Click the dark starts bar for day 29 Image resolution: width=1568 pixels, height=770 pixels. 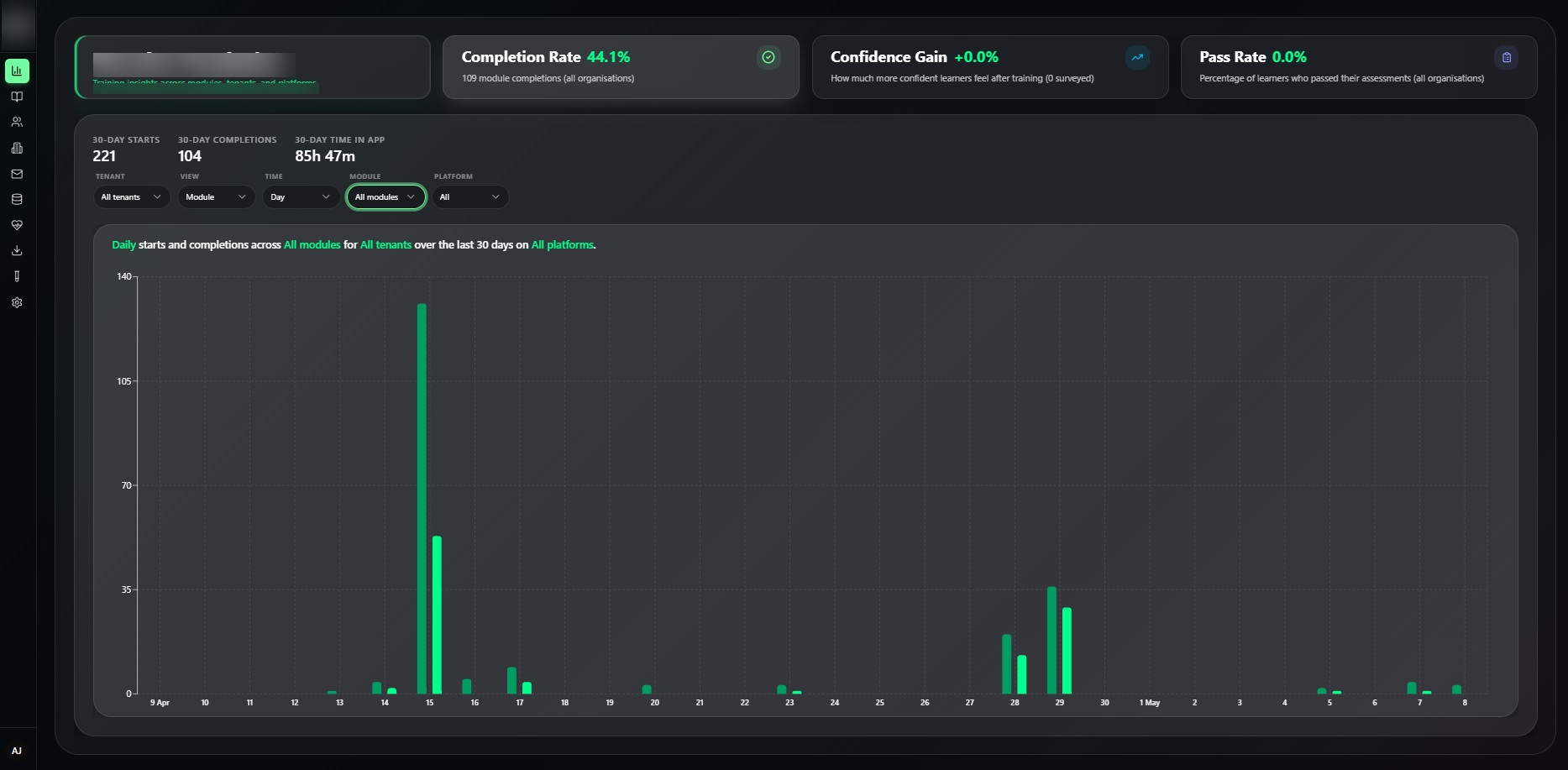coord(1051,640)
